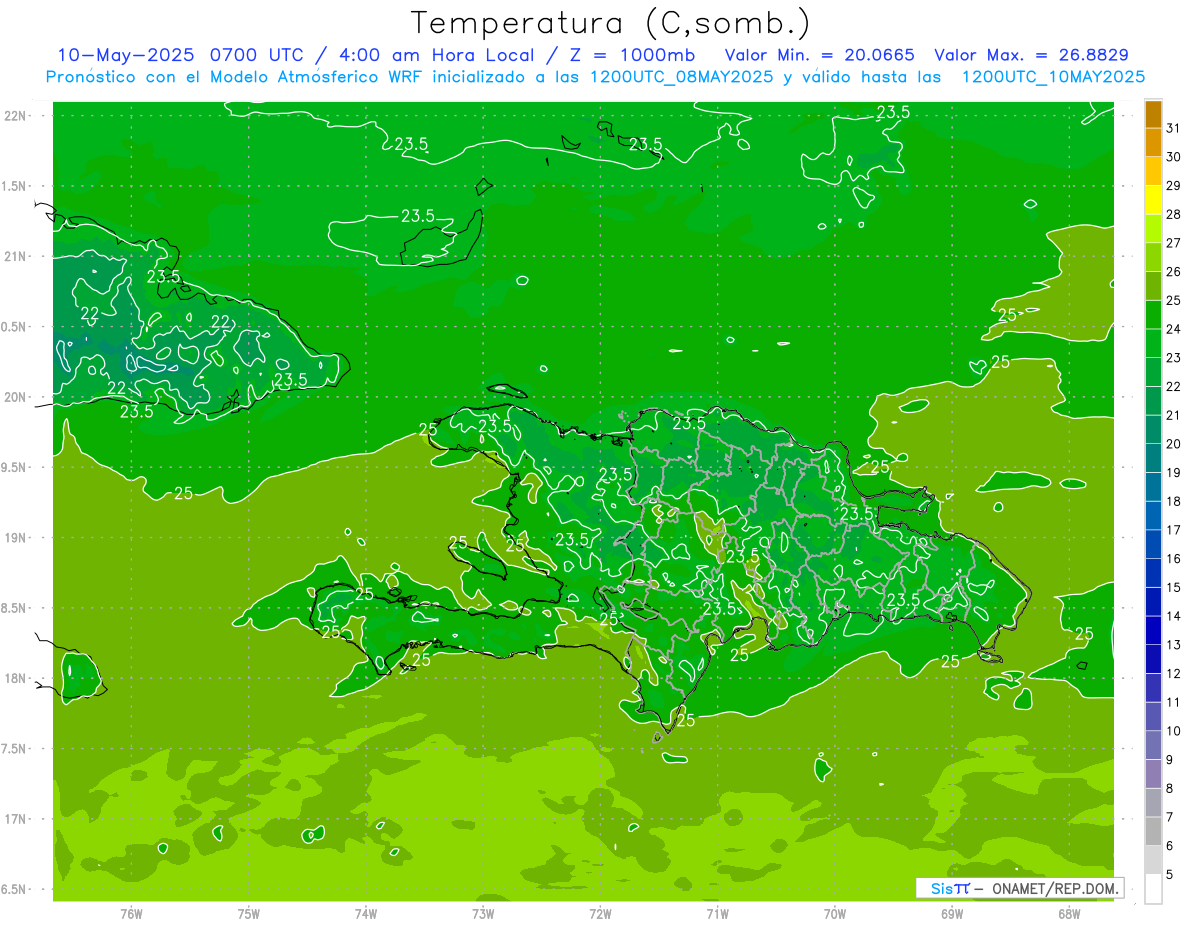Click the "10-May-2025 0700 UTC" timestamp
Image resolution: width=1200 pixels, height=927 pixels.
click(181, 55)
